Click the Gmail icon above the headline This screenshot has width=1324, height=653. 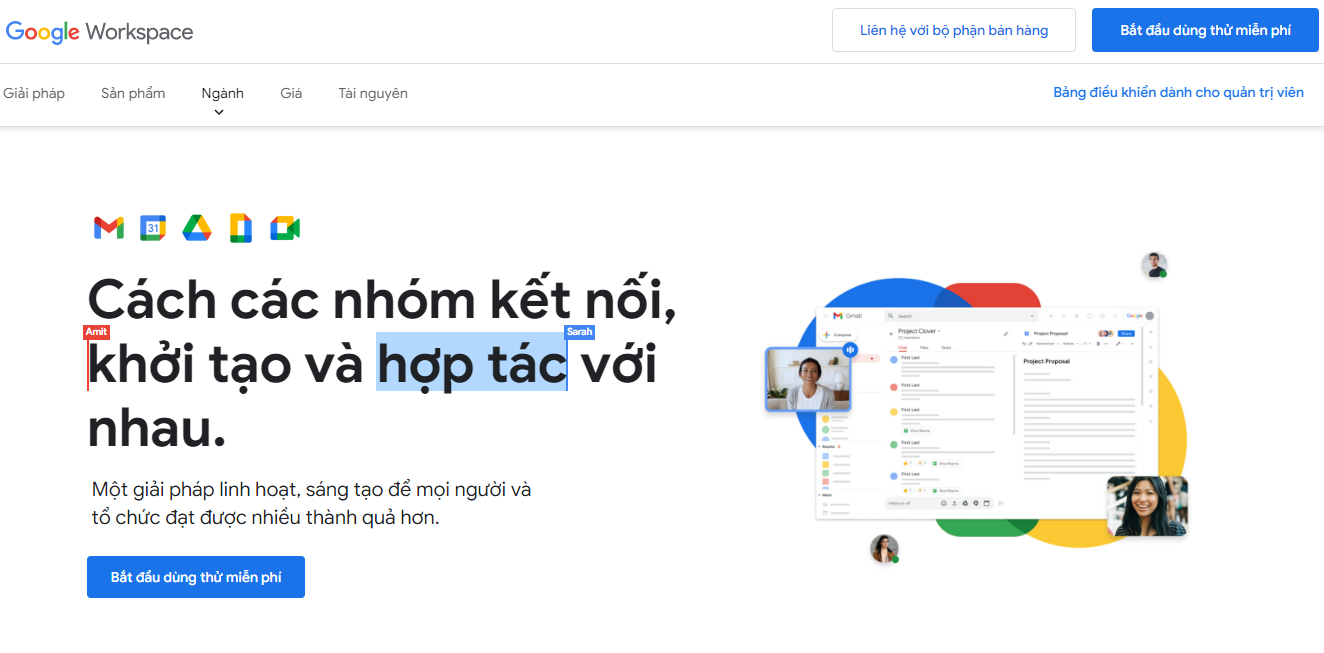point(109,228)
